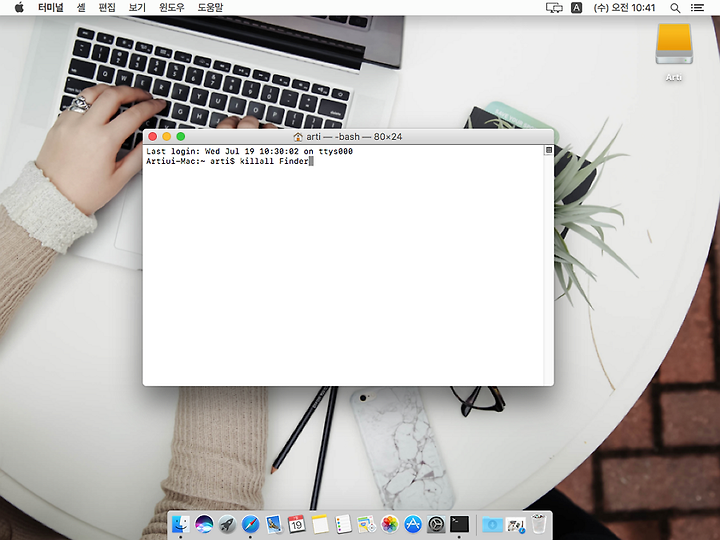The height and width of the screenshot is (540, 720).
Task: Open the Mail stamp icon in Dock
Action: 274,524
